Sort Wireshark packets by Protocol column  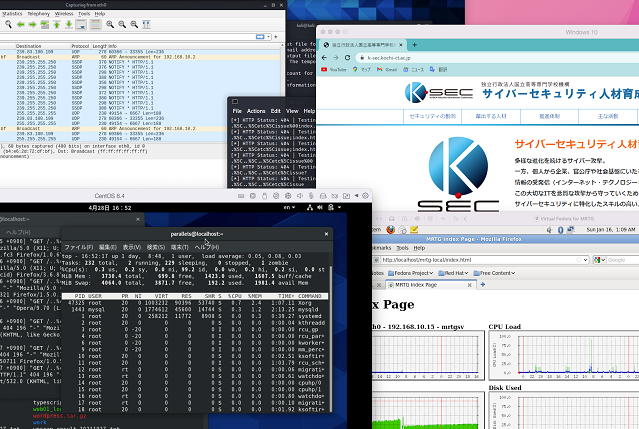click(x=80, y=46)
